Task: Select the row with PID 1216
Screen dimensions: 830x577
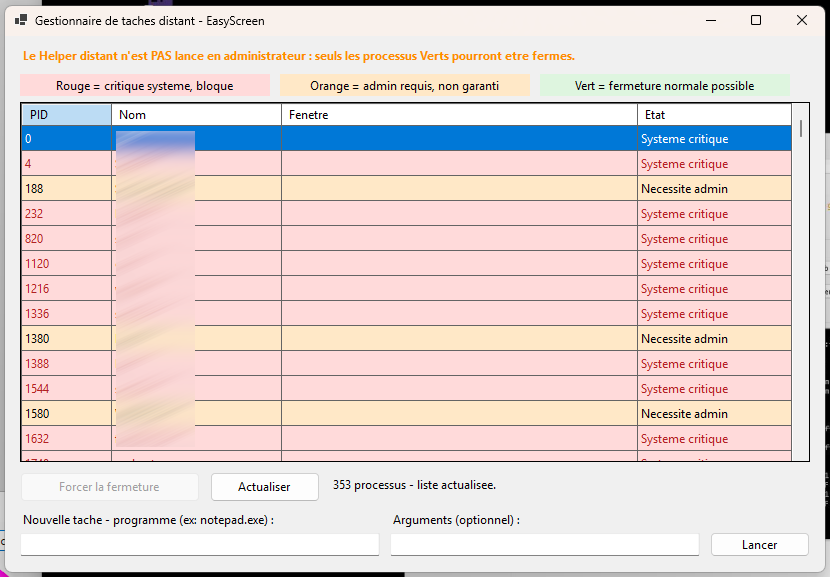Action: 407,288
